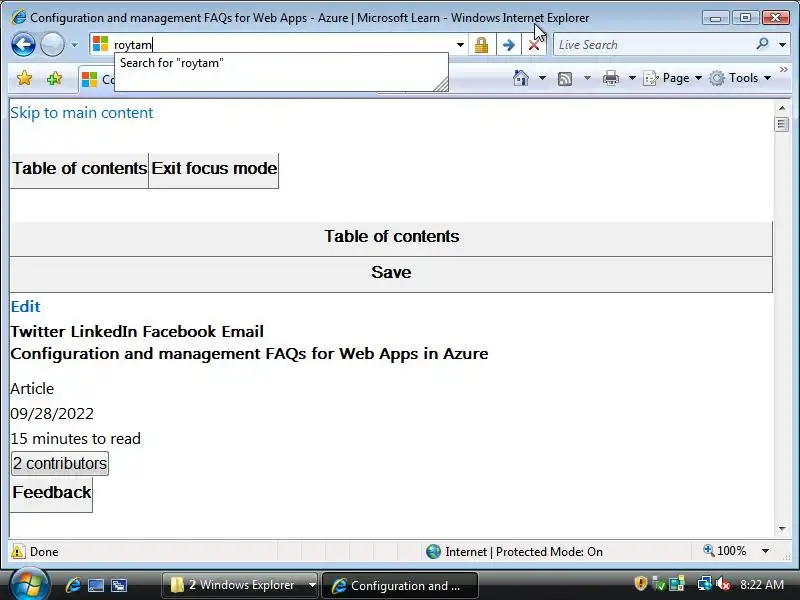Click the muted volume tray icon
This screenshot has width=800, height=600.
pyautogui.click(x=722, y=583)
